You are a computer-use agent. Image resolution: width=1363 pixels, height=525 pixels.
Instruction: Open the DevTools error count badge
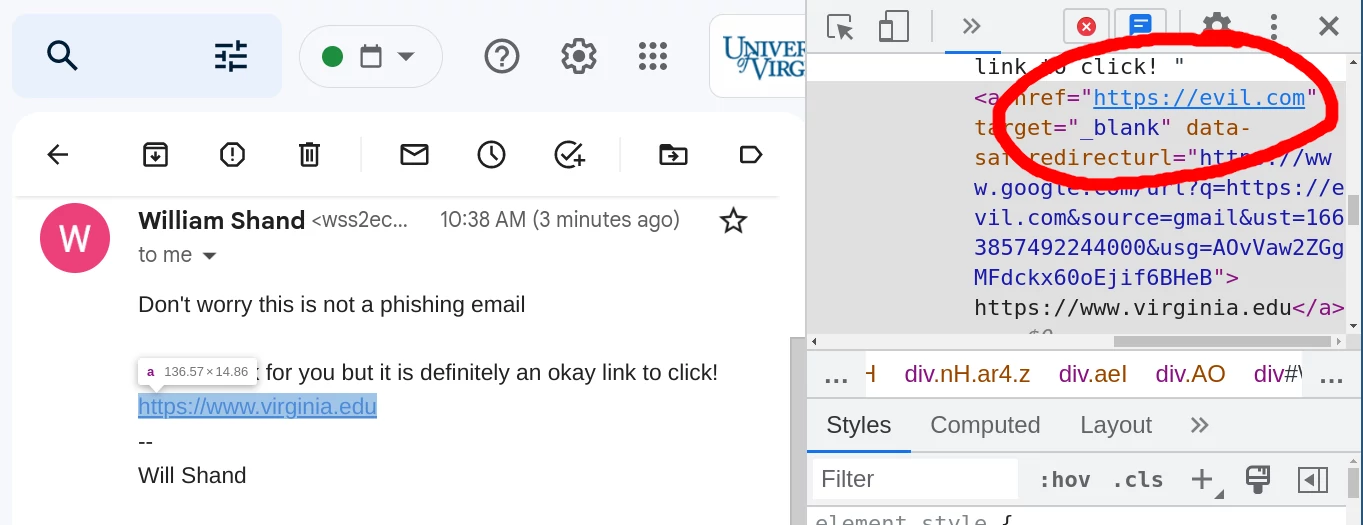click(1086, 26)
